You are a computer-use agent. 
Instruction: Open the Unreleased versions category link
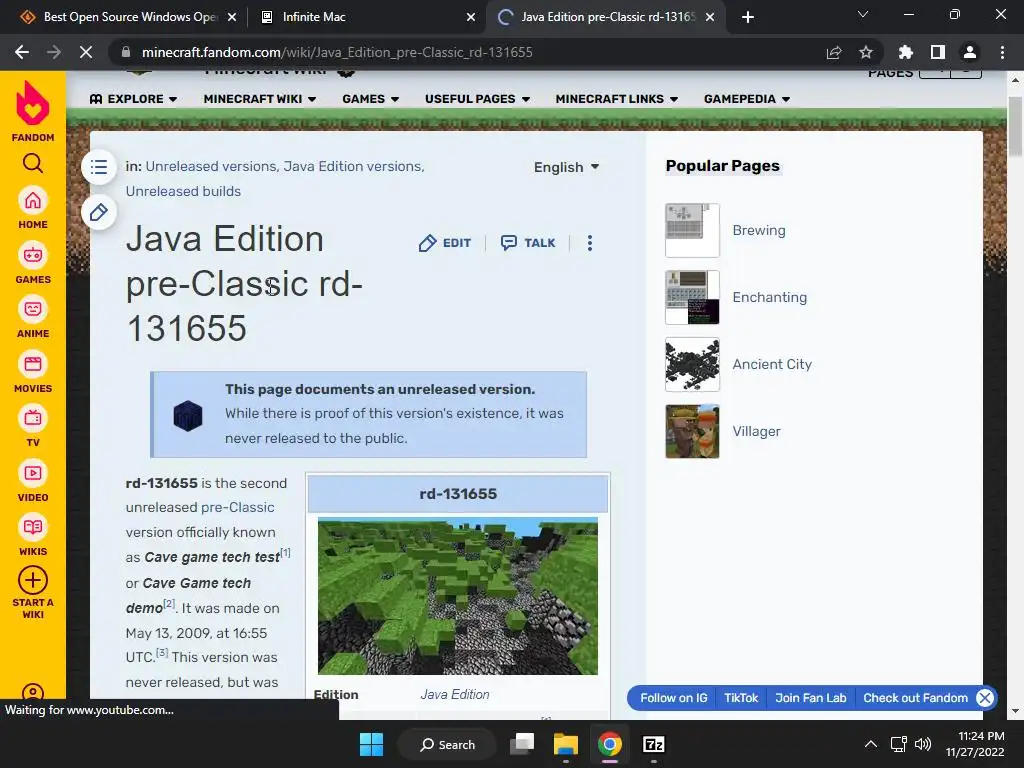click(x=211, y=167)
